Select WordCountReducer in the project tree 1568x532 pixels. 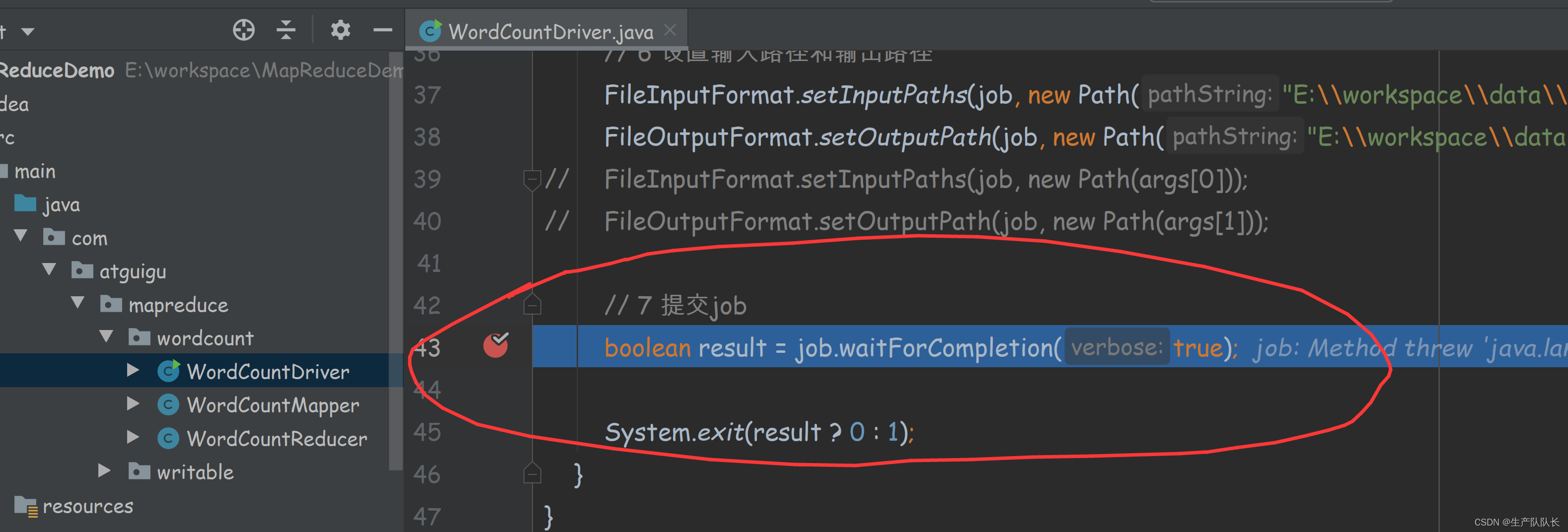[277, 439]
